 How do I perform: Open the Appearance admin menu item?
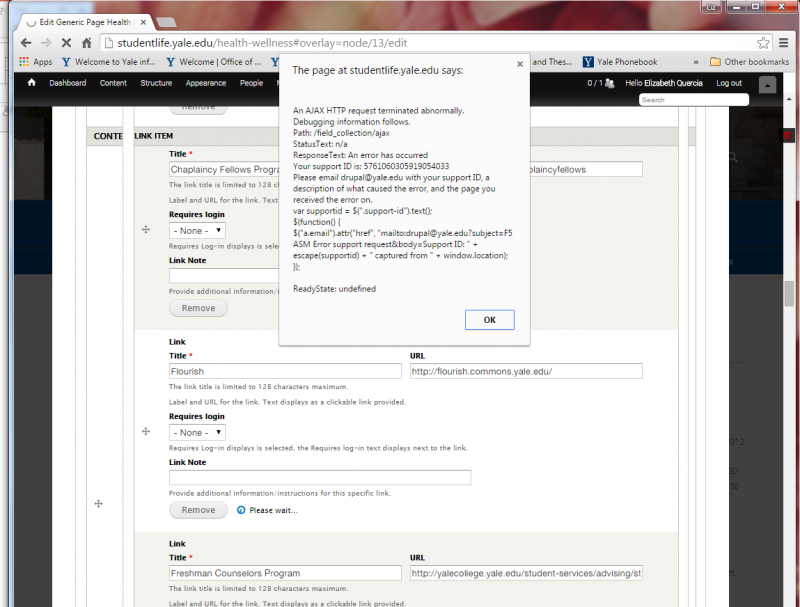coord(206,83)
